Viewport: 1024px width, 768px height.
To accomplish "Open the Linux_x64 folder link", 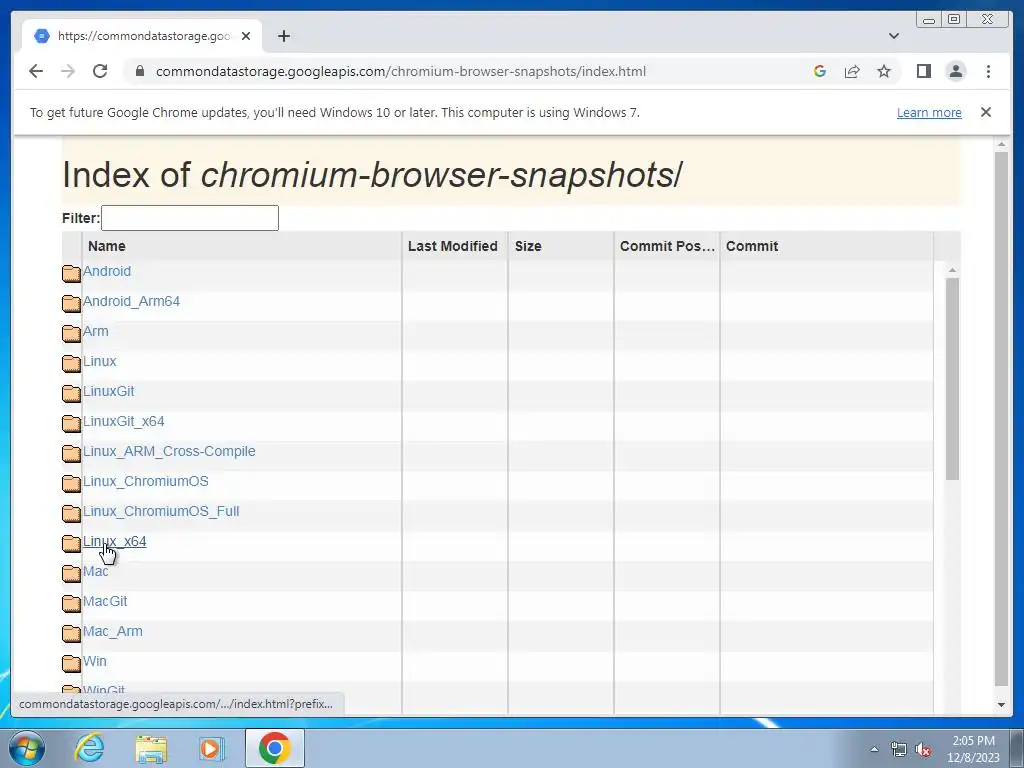I will (114, 541).
